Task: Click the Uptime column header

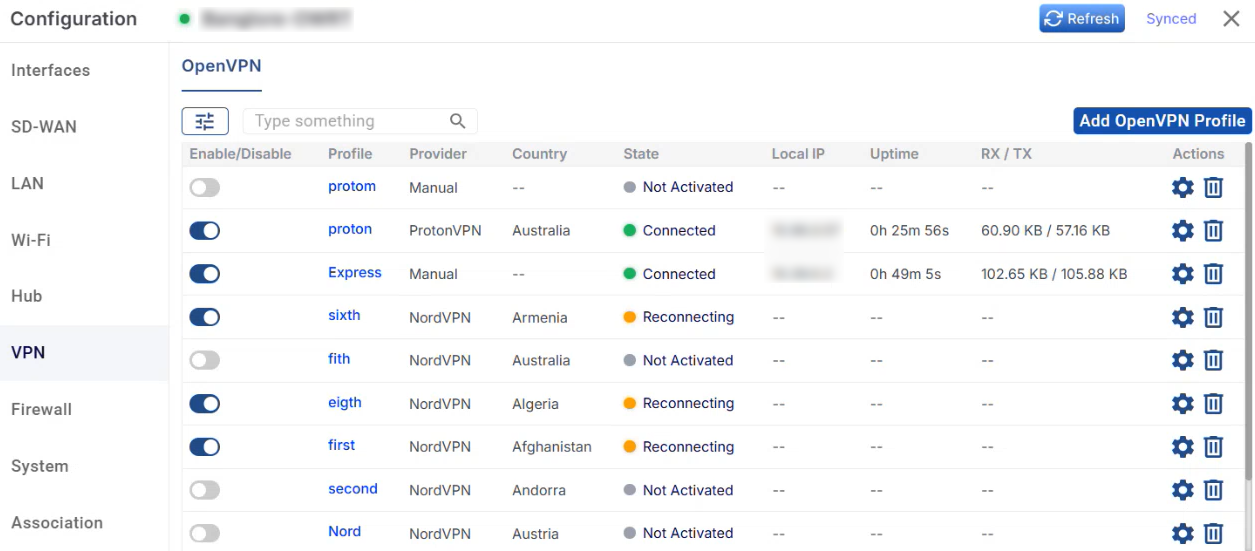Action: click(x=894, y=154)
